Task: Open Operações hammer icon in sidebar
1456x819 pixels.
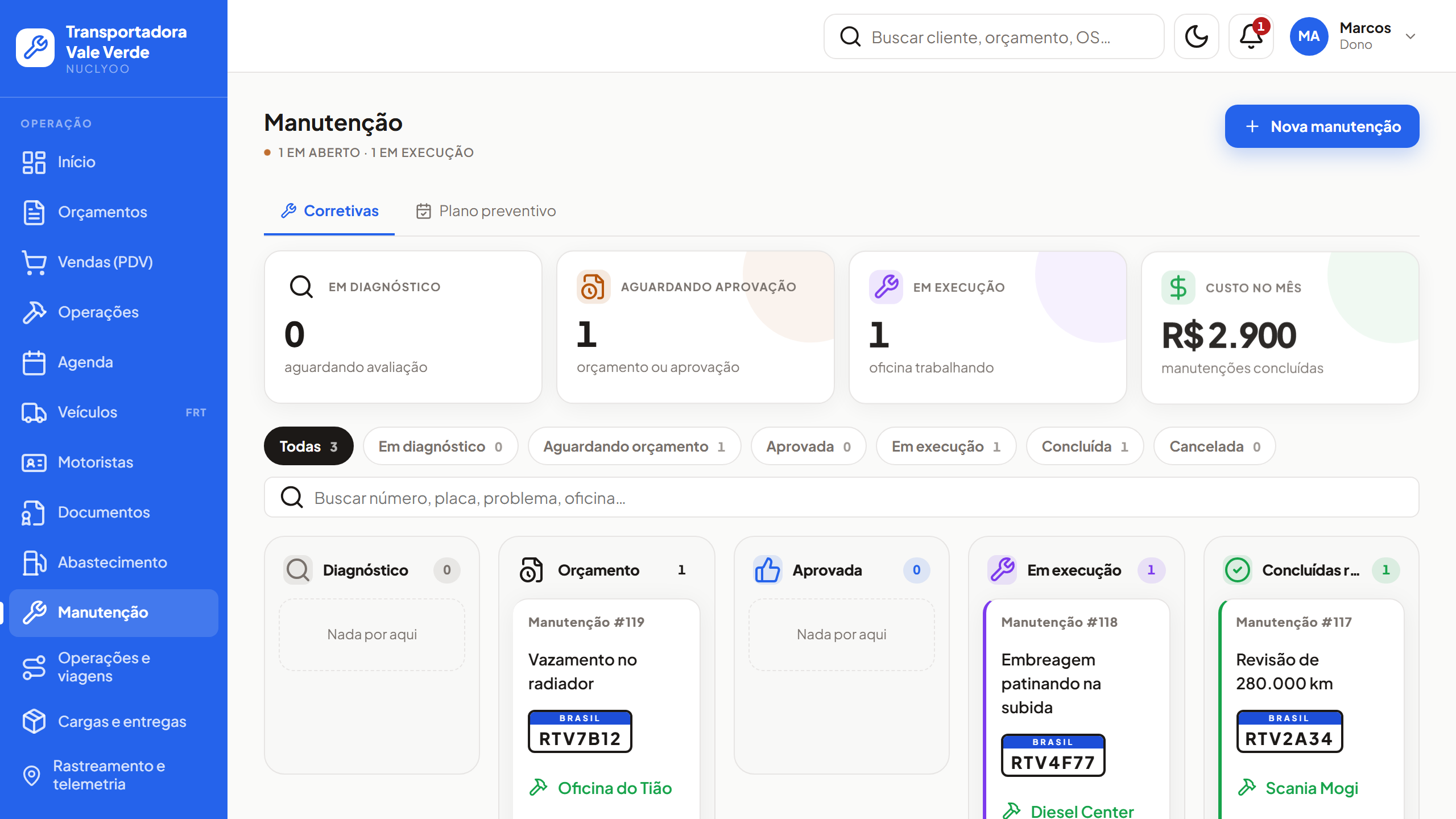Action: pos(34,312)
